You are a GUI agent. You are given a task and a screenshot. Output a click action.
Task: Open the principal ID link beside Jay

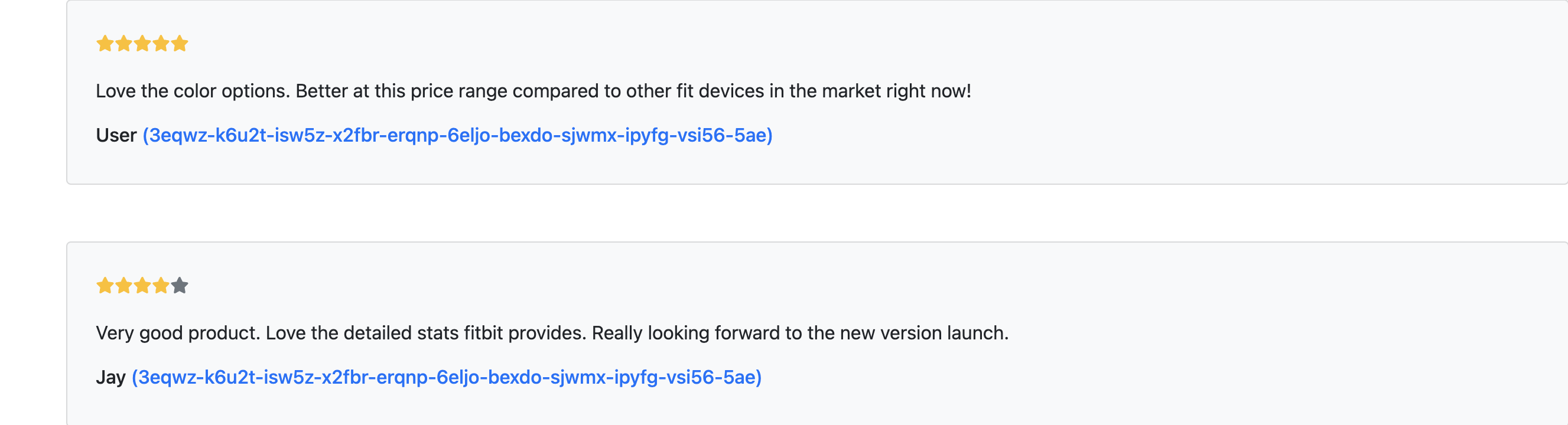click(x=446, y=377)
